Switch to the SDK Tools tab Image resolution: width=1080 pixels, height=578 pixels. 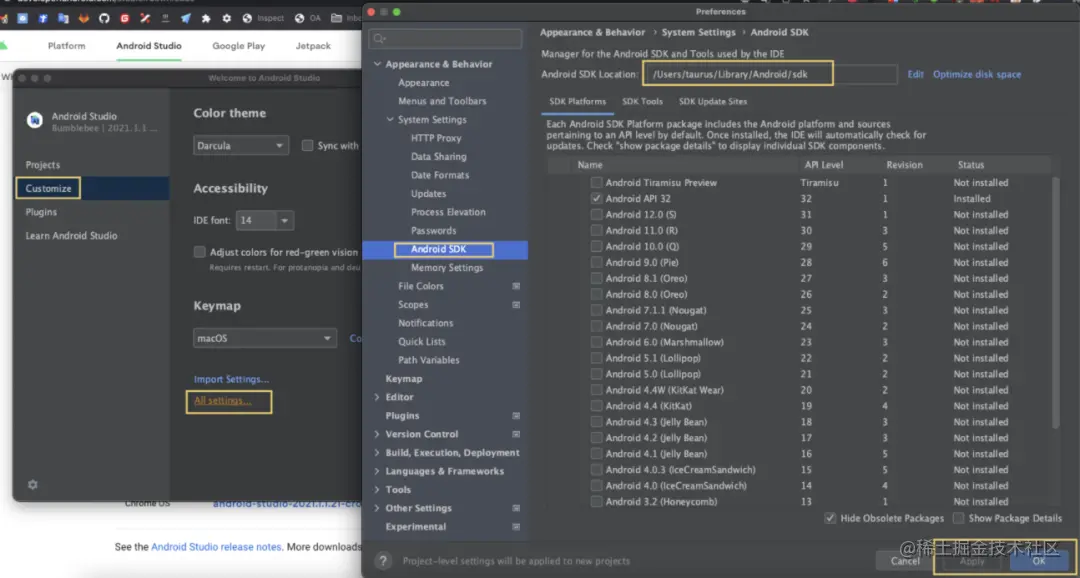[x=642, y=101]
